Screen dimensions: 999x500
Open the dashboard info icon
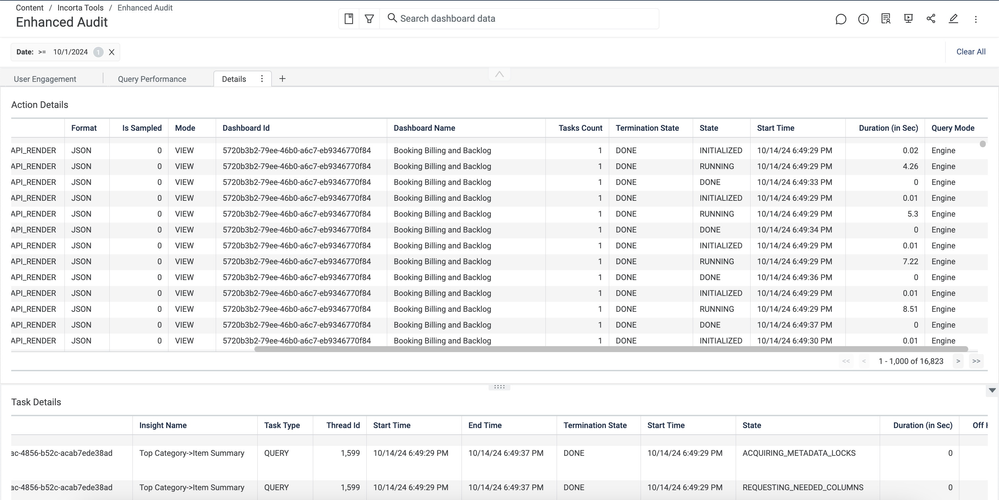[863, 19]
